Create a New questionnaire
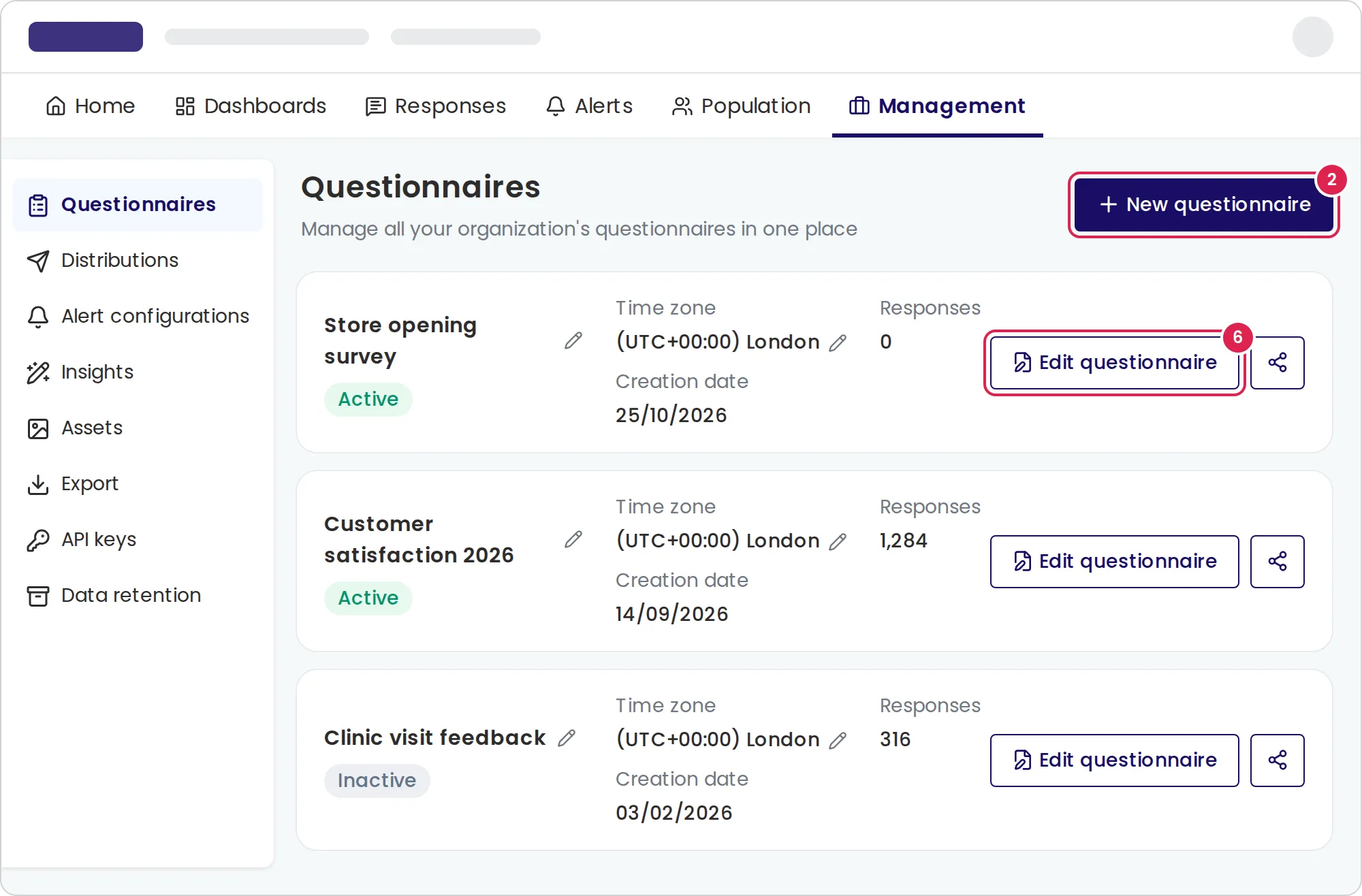Screen dimensions: 1362x896 tap(1204, 204)
